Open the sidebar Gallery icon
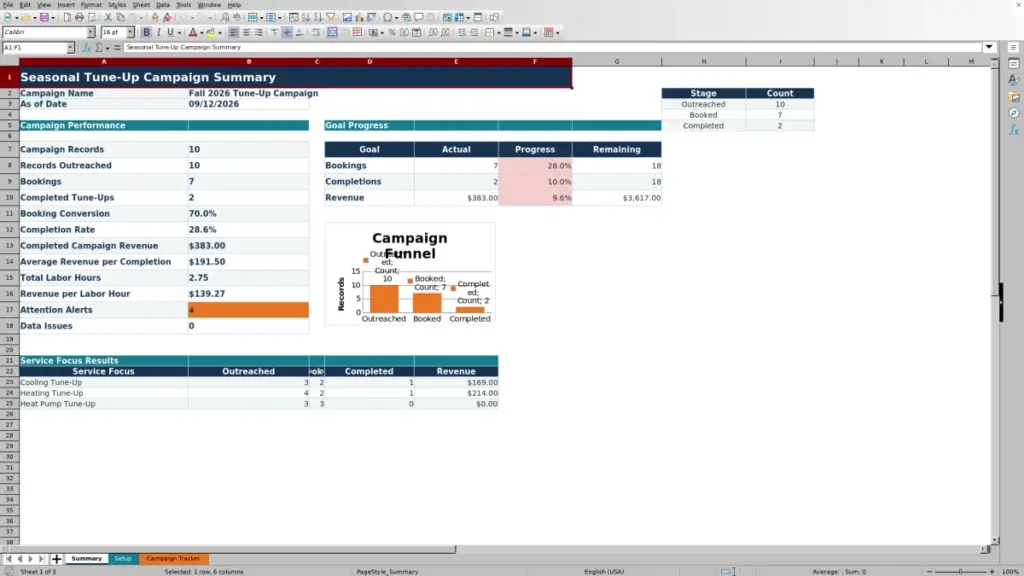This screenshot has height=576, width=1024. point(1014,97)
